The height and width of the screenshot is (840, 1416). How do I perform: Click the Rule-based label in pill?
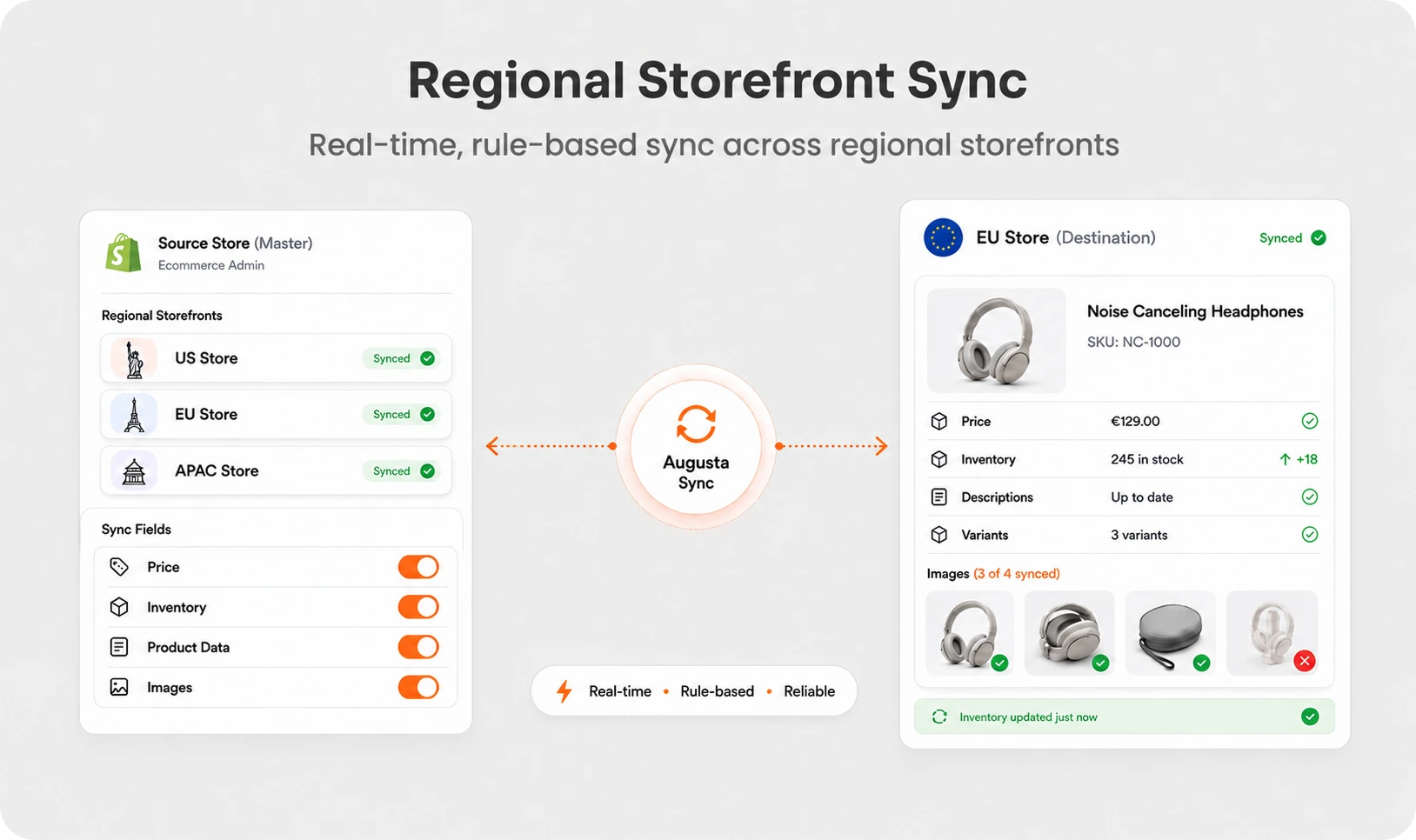(x=718, y=691)
